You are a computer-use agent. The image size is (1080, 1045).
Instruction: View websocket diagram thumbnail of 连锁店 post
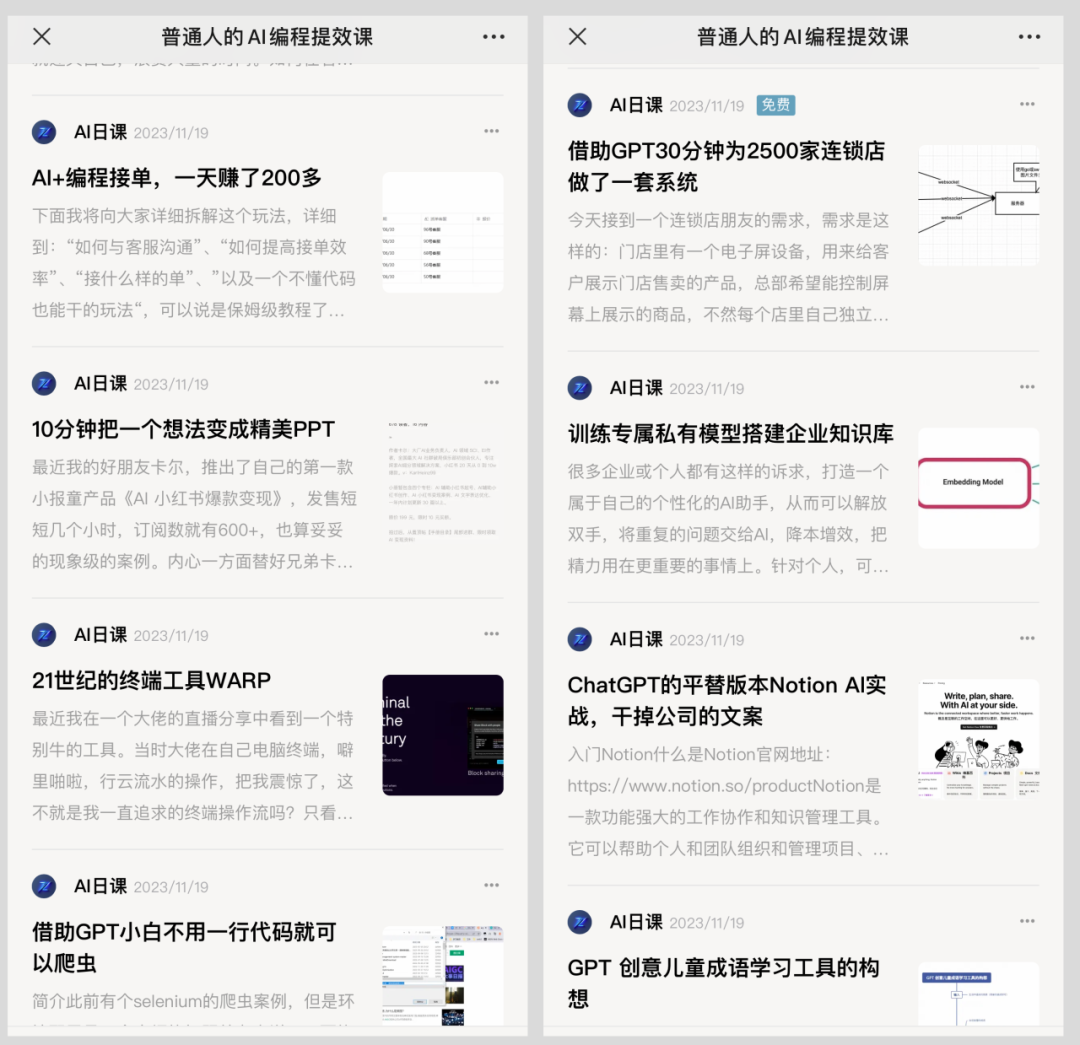pyautogui.click(x=979, y=205)
